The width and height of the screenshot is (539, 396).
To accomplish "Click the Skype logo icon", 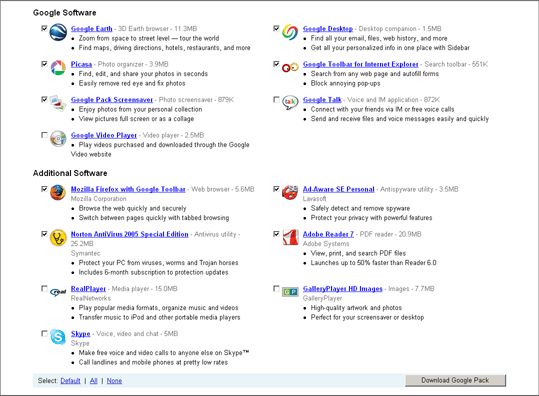I will [x=58, y=337].
